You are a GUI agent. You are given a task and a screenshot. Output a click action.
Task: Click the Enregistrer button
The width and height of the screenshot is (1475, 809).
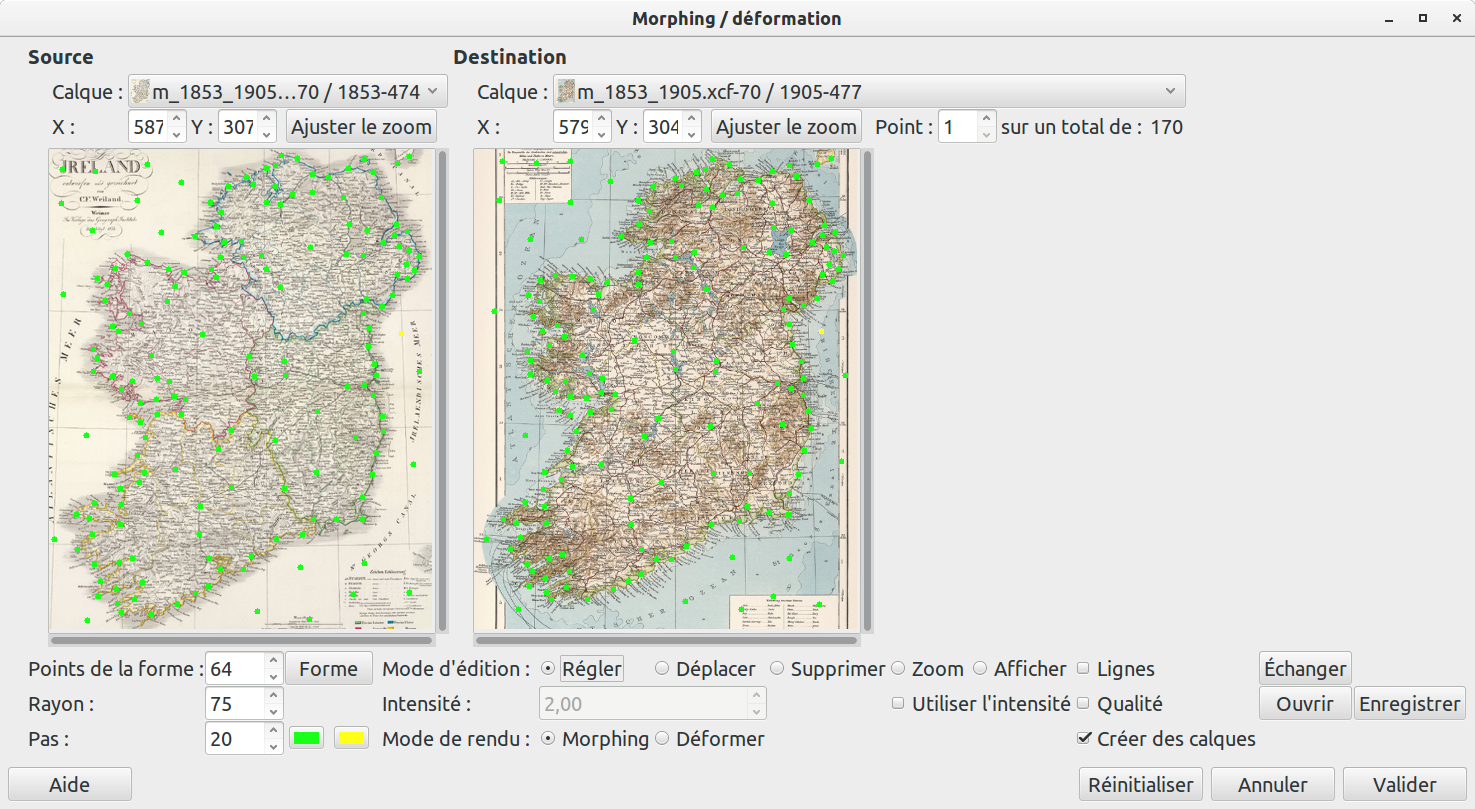coord(1409,704)
